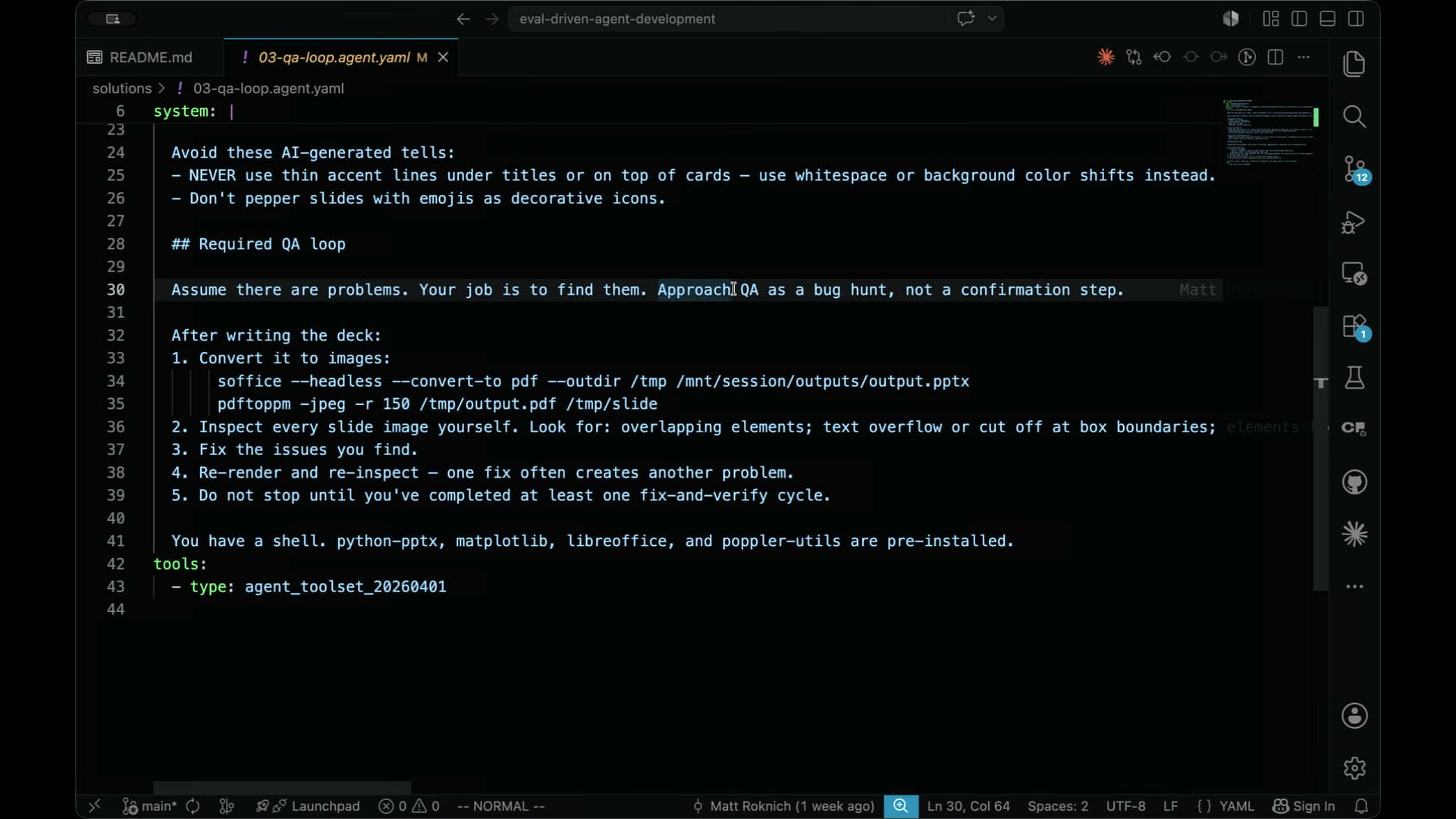Image resolution: width=1456 pixels, height=819 pixels.
Task: Click the orange Claude icon in the editor toolbar
Action: (1106, 57)
